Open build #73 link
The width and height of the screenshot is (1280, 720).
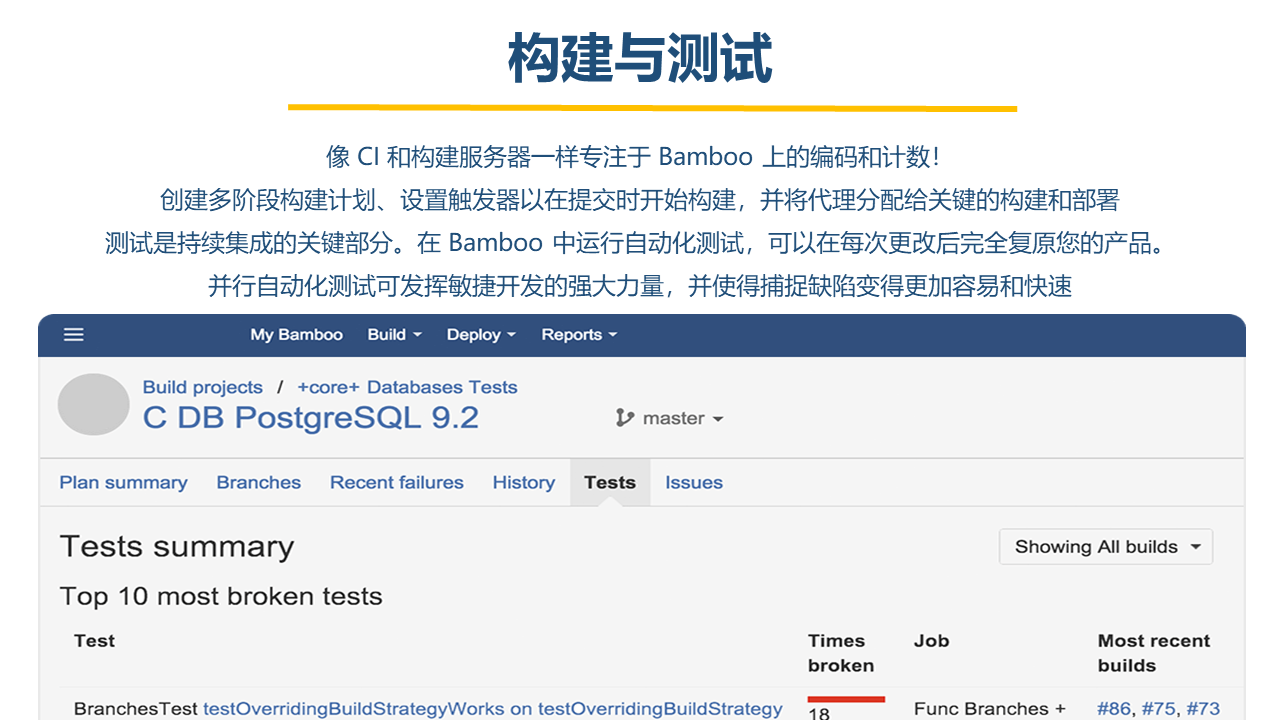[x=1203, y=709]
